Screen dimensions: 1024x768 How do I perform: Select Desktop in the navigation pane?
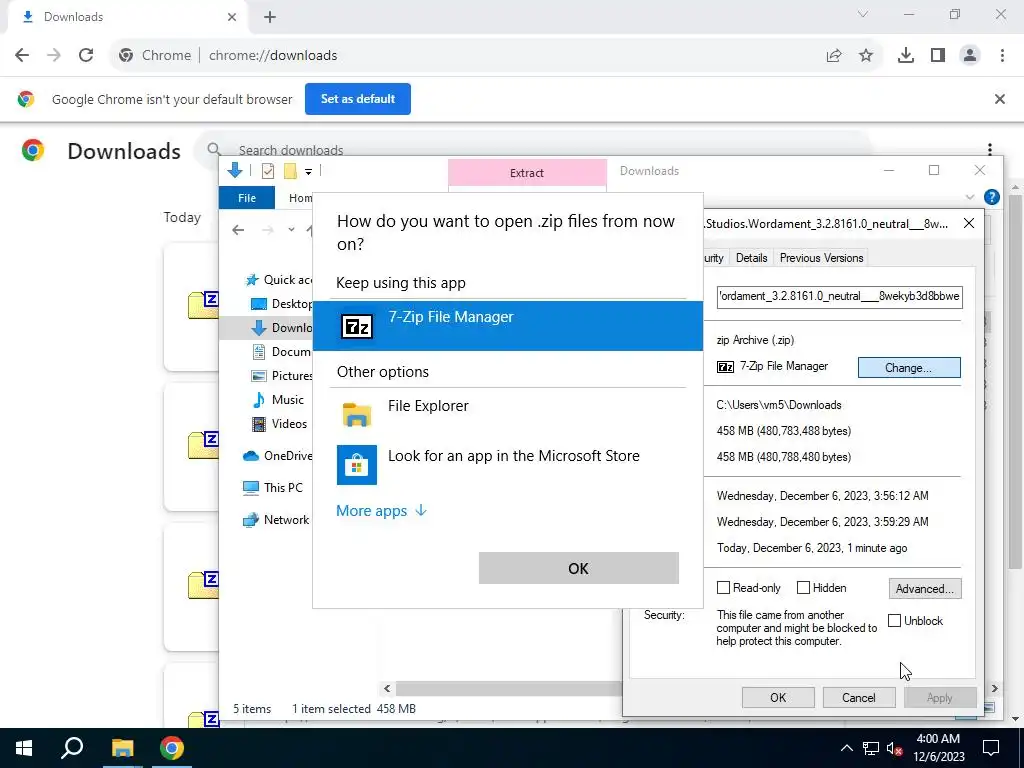pos(281,304)
